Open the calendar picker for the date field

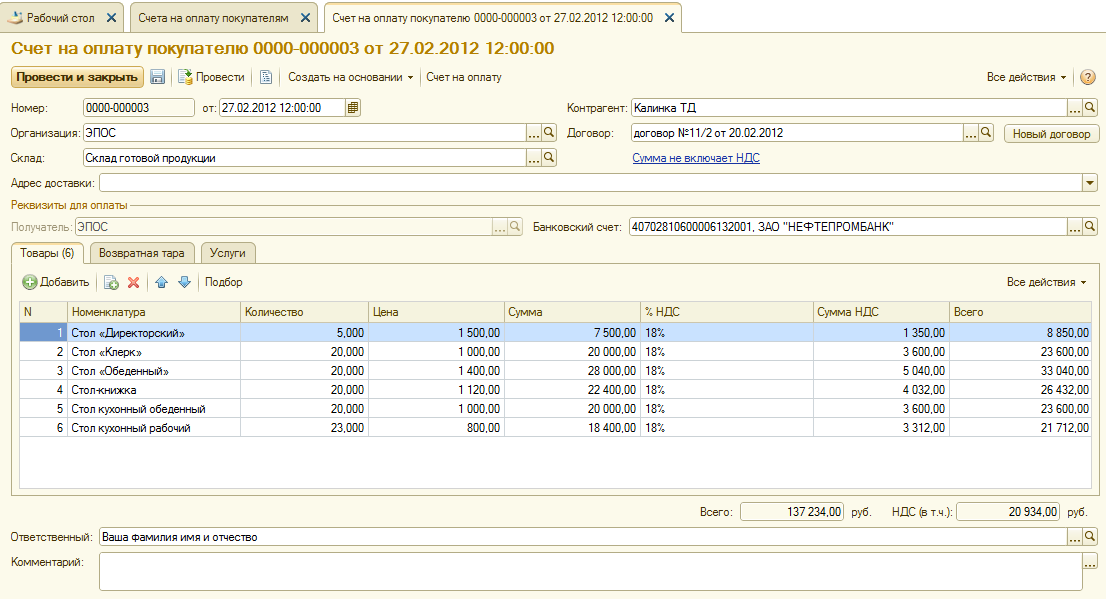[x=353, y=108]
